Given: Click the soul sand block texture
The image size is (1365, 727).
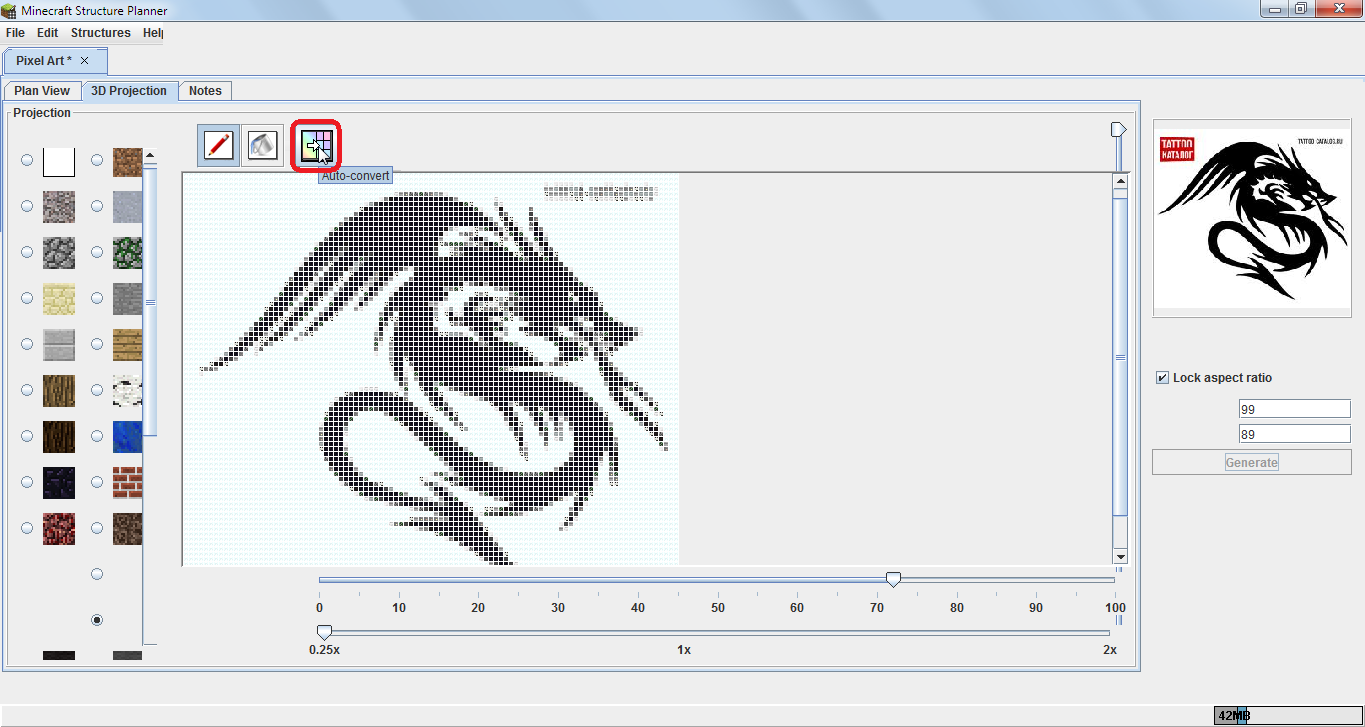Looking at the screenshot, I should pyautogui.click(x=127, y=528).
